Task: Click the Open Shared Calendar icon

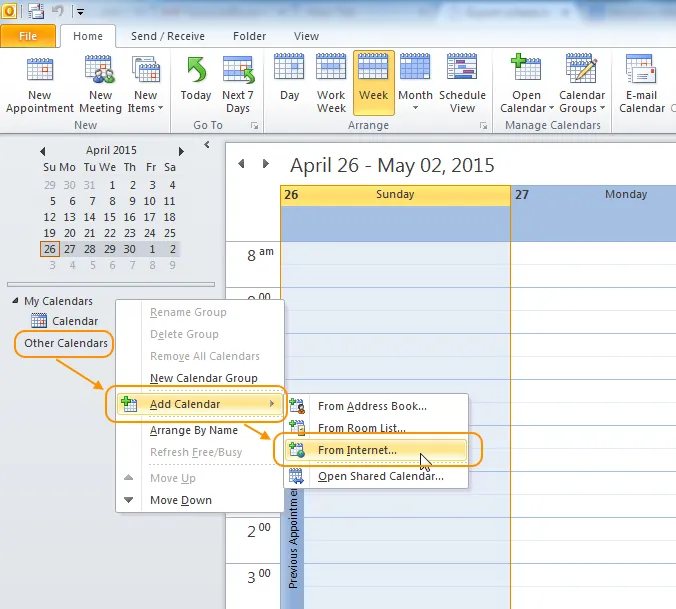Action: pos(296,476)
